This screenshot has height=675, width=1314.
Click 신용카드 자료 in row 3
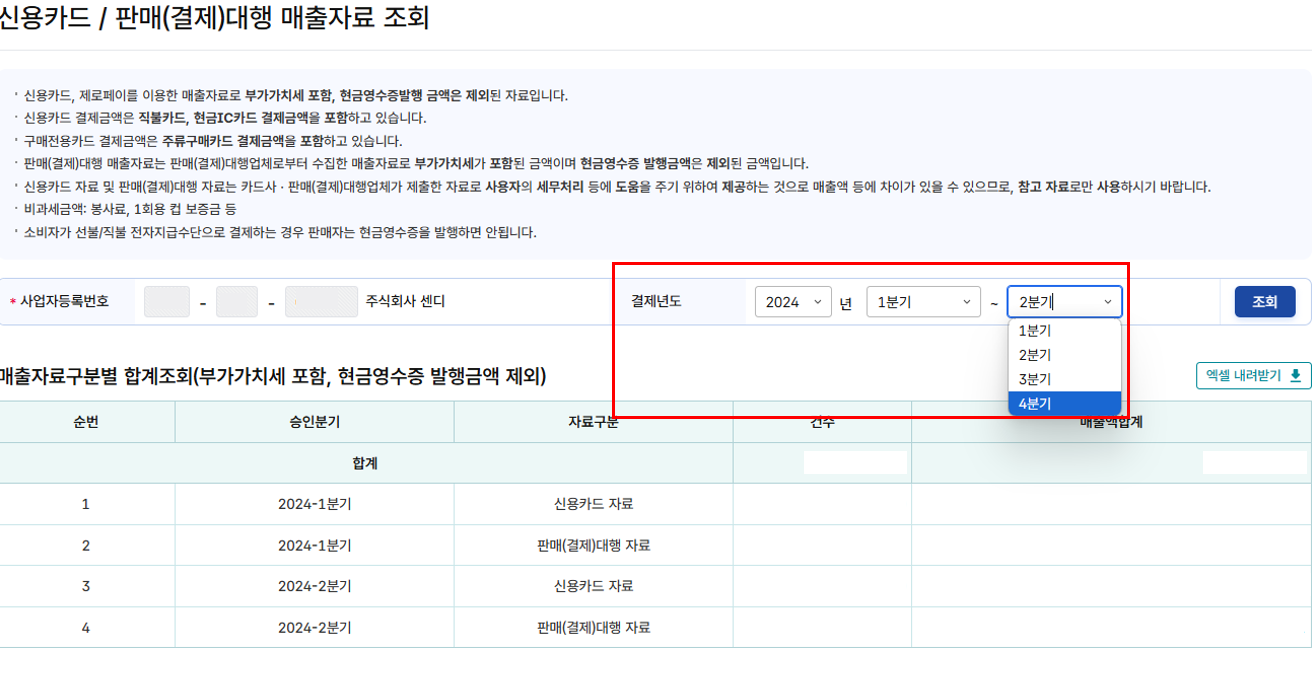593,586
